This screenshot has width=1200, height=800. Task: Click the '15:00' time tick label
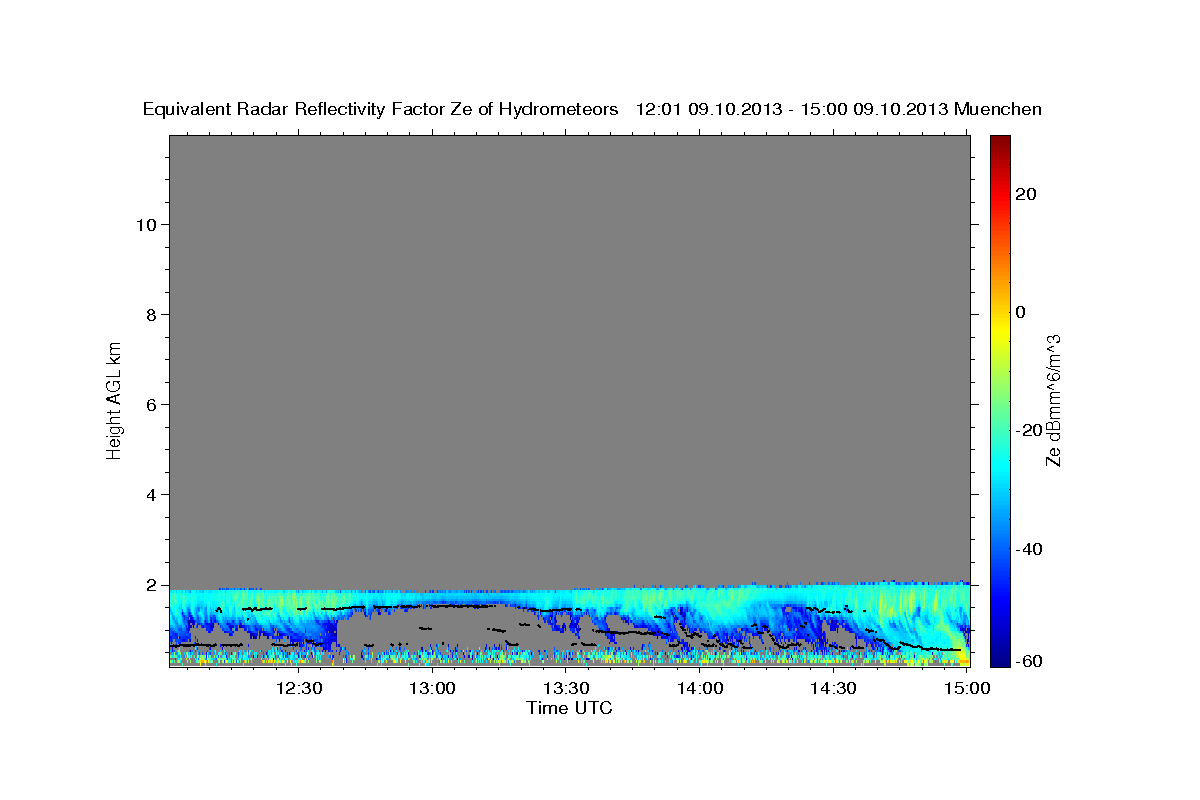coord(966,688)
